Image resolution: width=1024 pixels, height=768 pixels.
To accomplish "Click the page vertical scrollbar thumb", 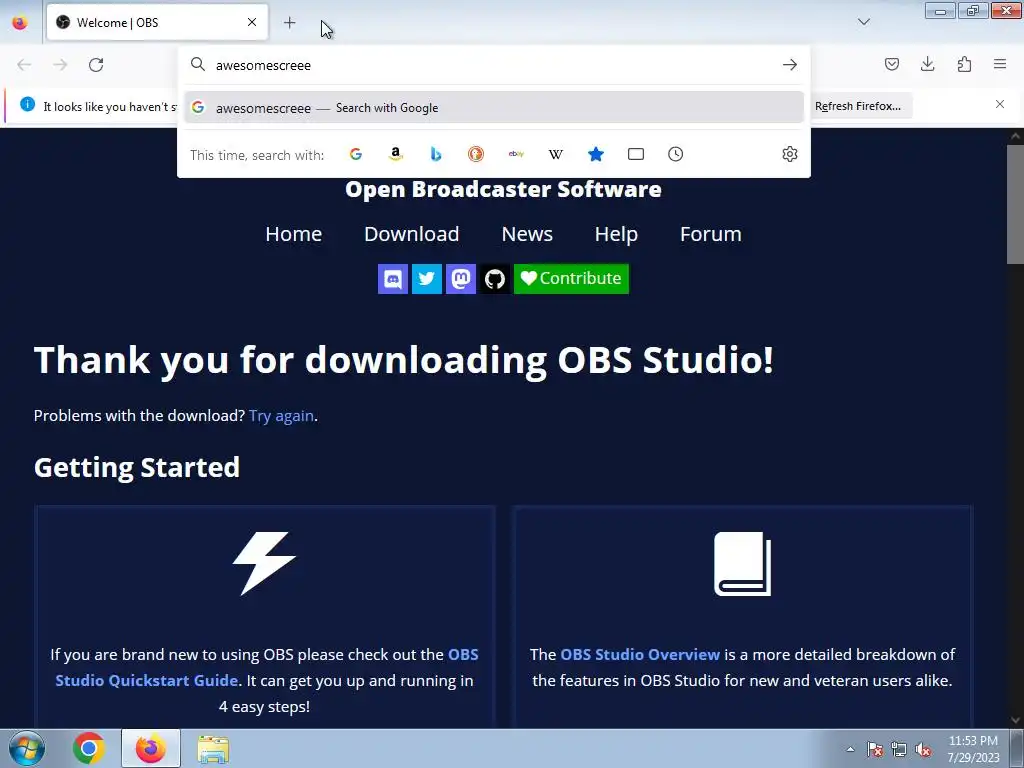I will point(1016,204).
